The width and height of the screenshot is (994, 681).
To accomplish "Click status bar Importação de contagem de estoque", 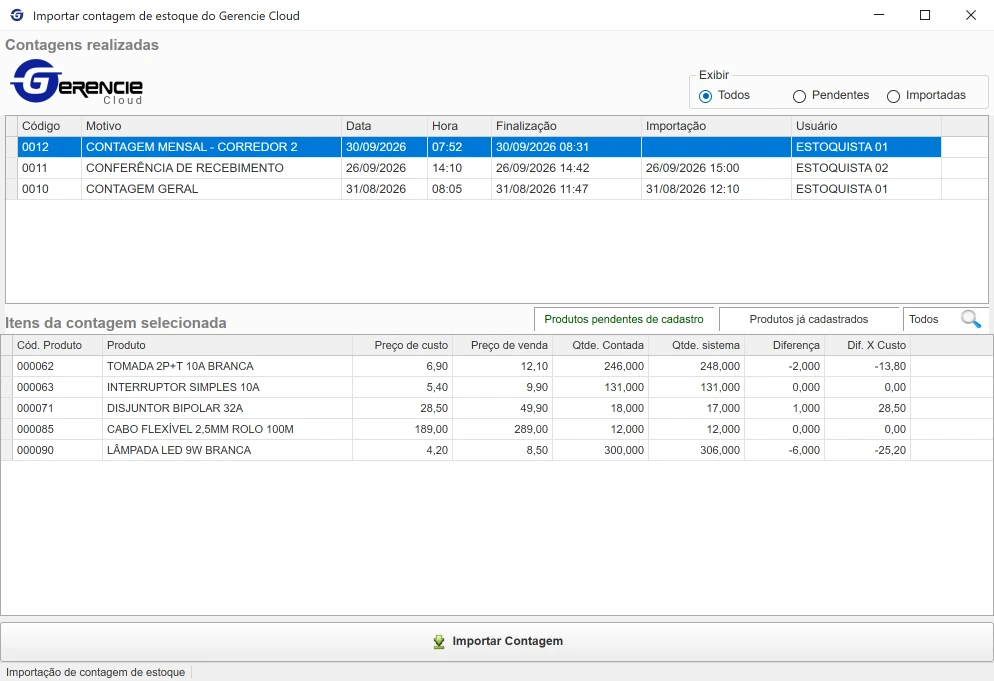I will (x=96, y=672).
